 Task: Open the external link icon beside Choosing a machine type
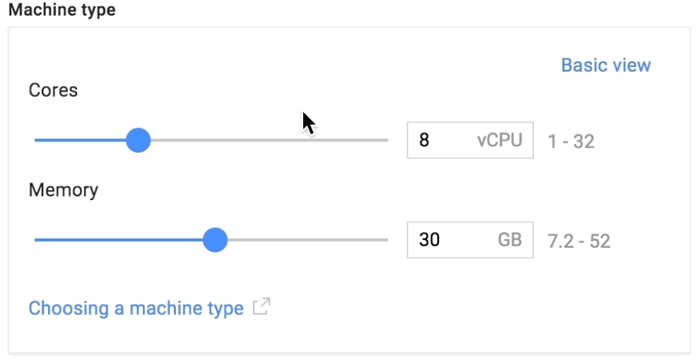(x=262, y=307)
